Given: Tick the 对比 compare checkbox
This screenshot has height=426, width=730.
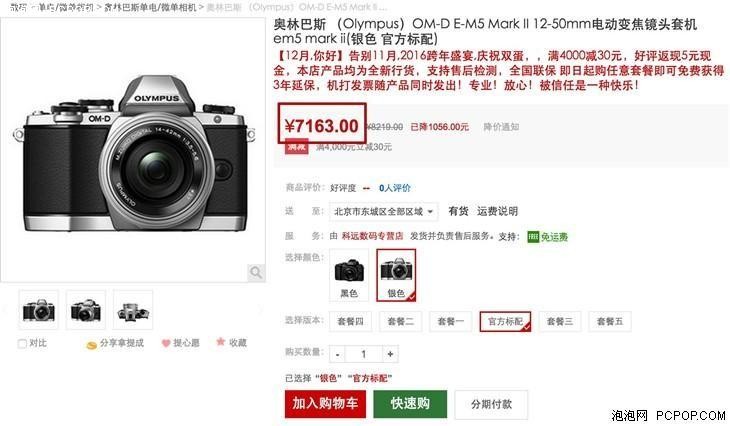Looking at the screenshot, I should 22,344.
